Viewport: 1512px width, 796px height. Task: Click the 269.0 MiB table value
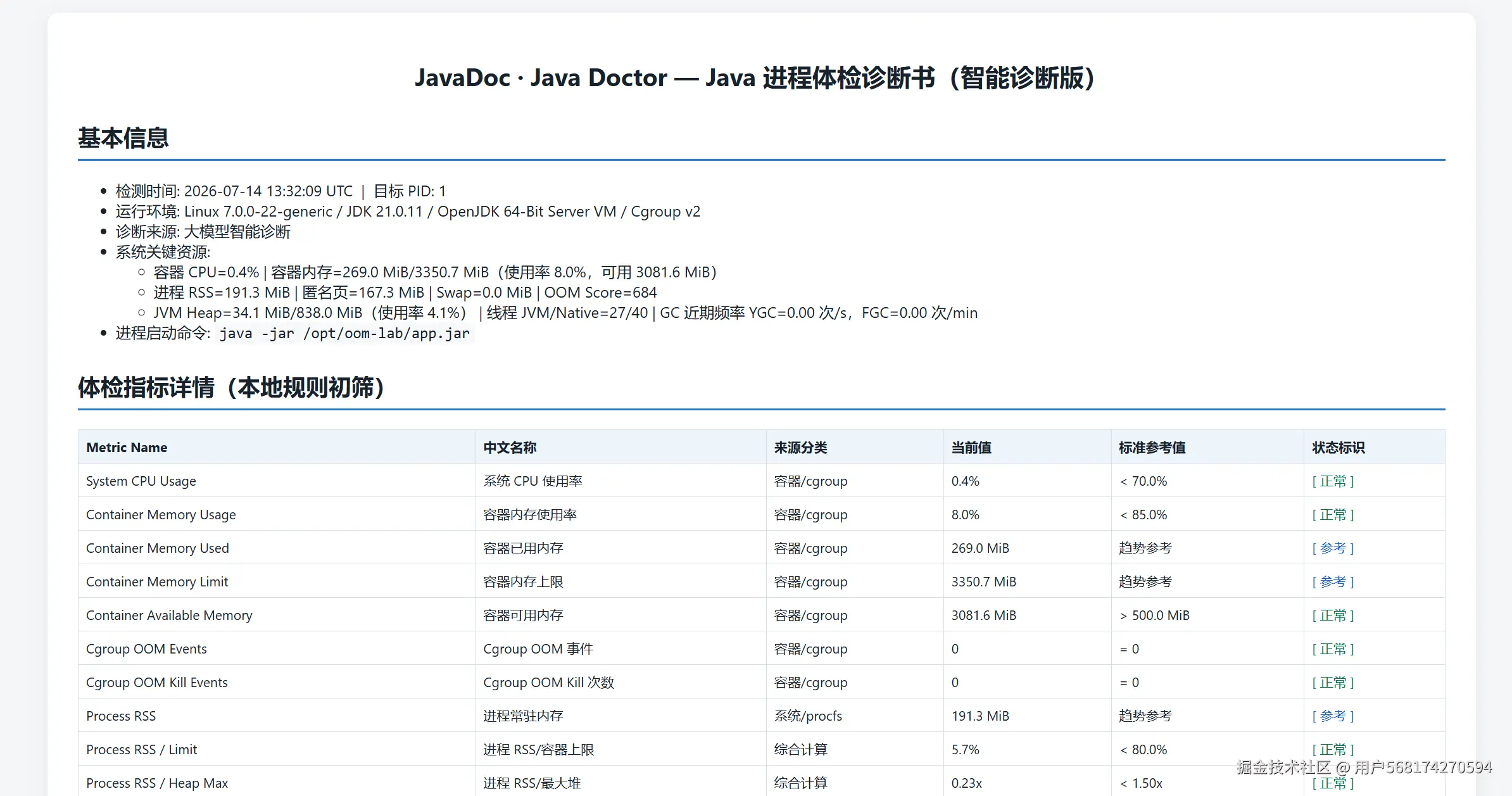[980, 548]
